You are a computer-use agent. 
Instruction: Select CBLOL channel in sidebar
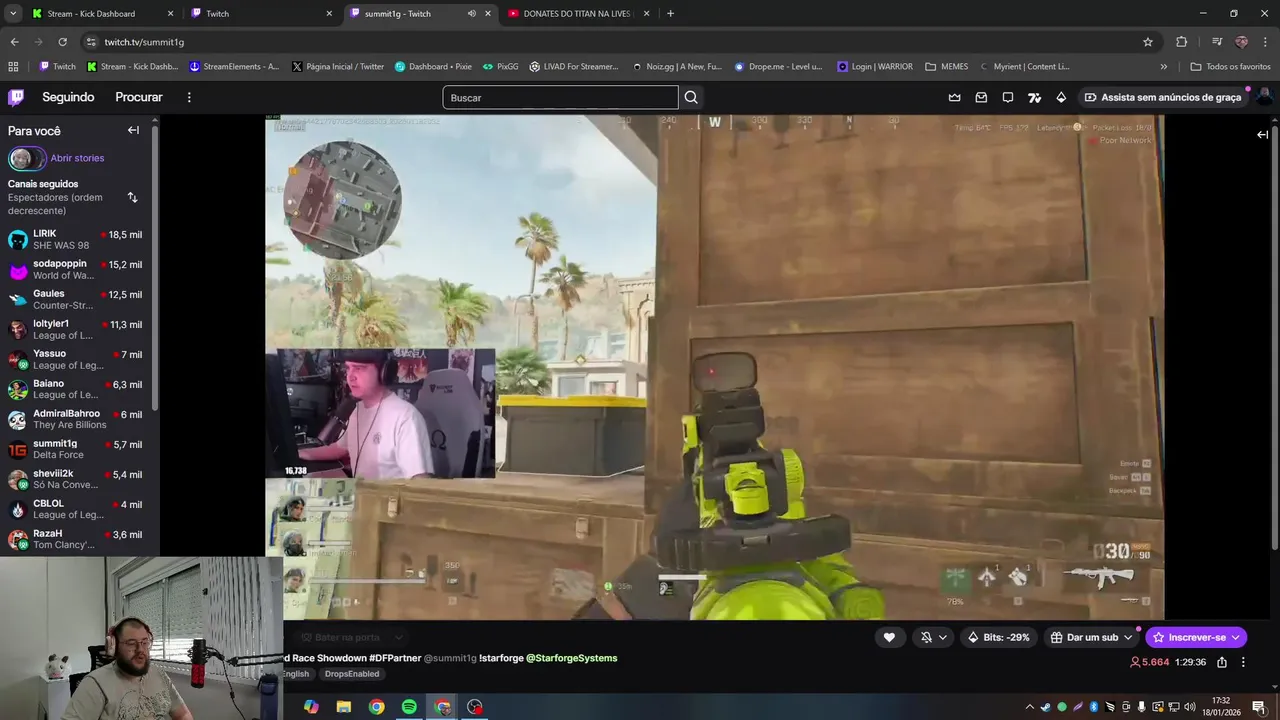pyautogui.click(x=76, y=509)
